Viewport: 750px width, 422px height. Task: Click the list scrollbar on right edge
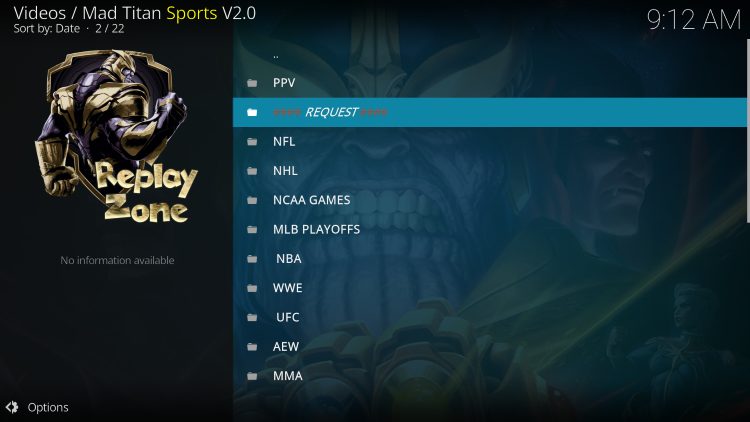click(x=748, y=131)
